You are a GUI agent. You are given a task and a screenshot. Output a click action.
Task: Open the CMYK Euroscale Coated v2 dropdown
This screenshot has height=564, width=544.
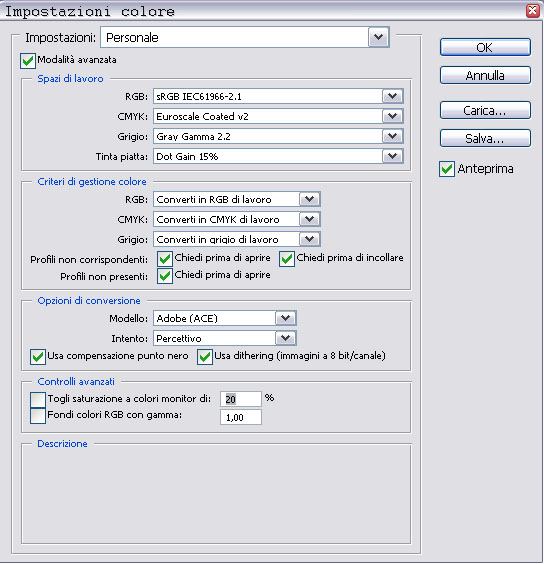click(x=392, y=116)
